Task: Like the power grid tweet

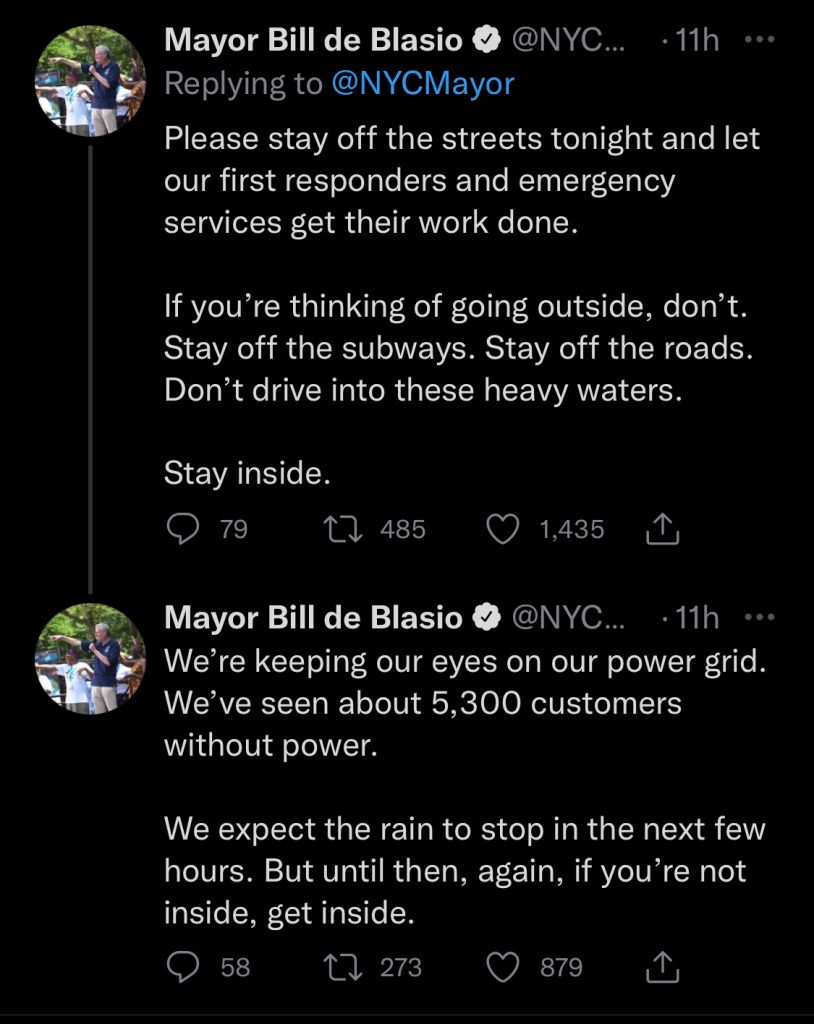Action: [x=501, y=967]
